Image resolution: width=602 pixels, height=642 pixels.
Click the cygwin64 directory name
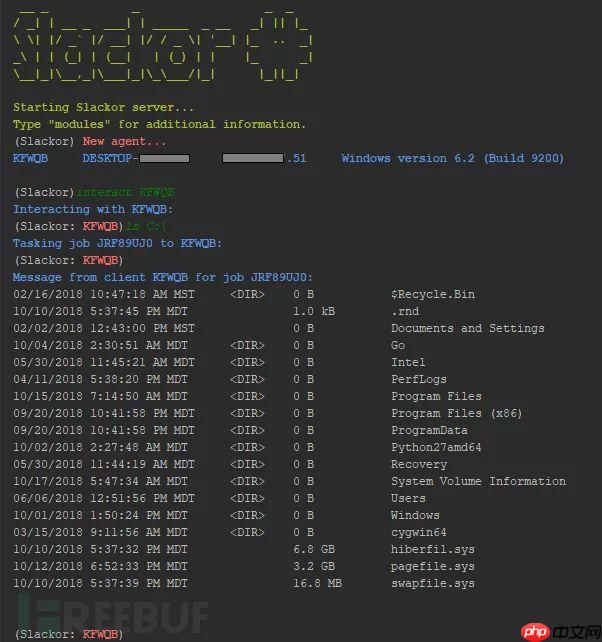tap(419, 532)
